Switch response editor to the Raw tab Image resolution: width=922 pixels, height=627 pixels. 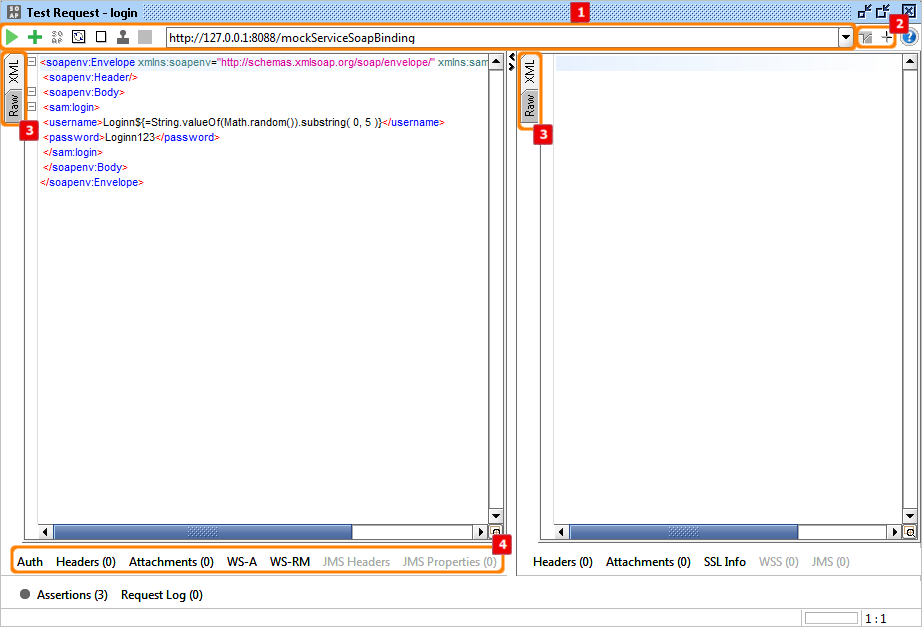click(x=530, y=105)
